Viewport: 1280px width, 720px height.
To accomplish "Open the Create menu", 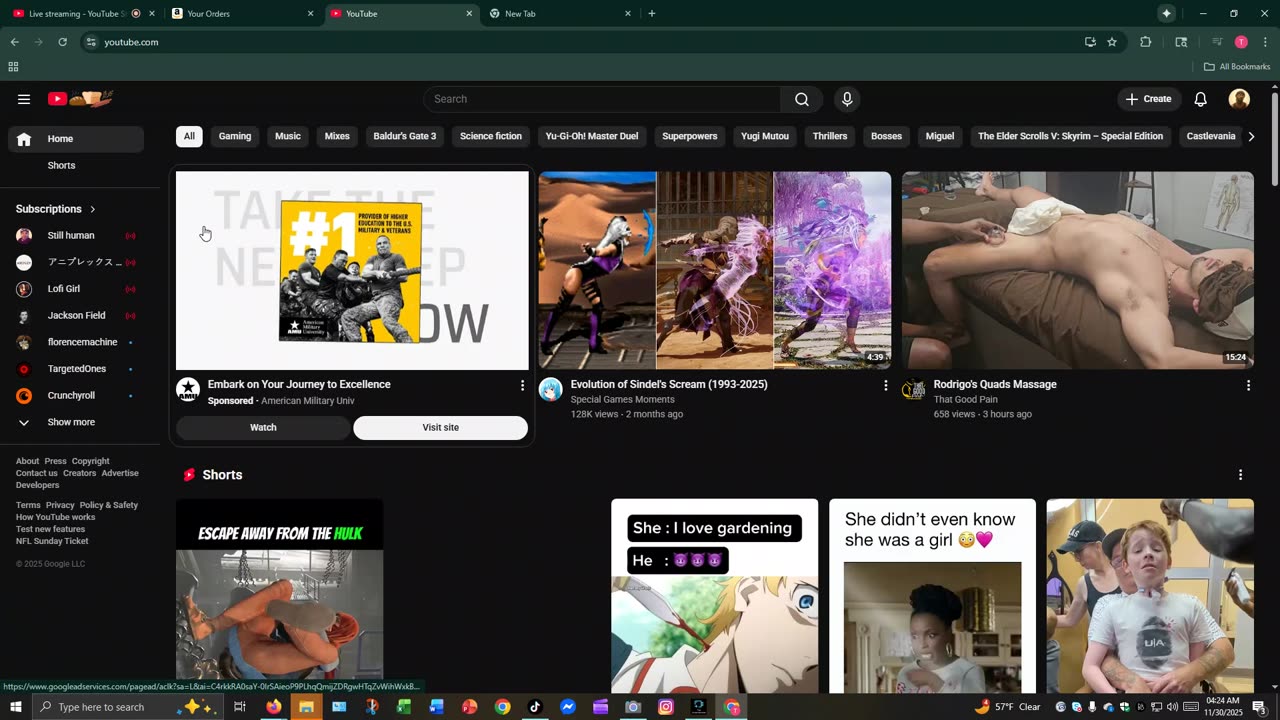I will [1148, 99].
